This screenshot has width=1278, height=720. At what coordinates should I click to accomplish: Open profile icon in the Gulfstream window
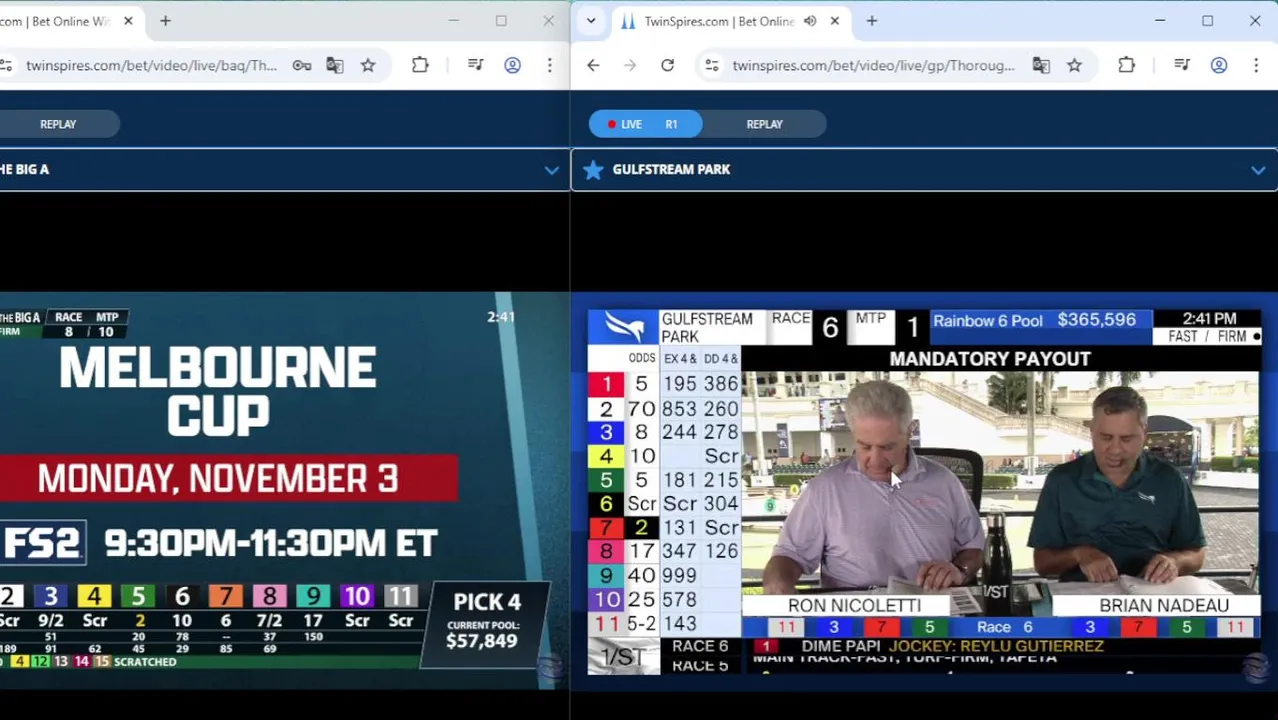coord(1219,65)
